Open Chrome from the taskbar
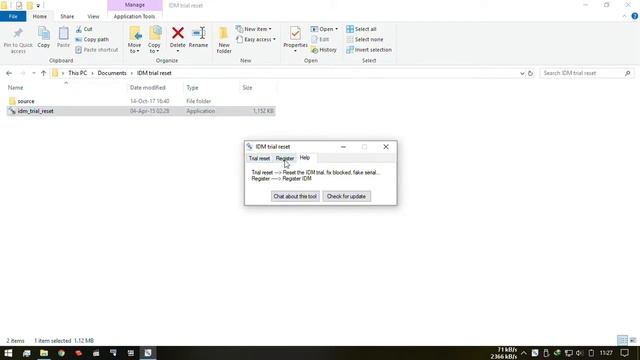The height and width of the screenshot is (360, 640). click(61, 353)
